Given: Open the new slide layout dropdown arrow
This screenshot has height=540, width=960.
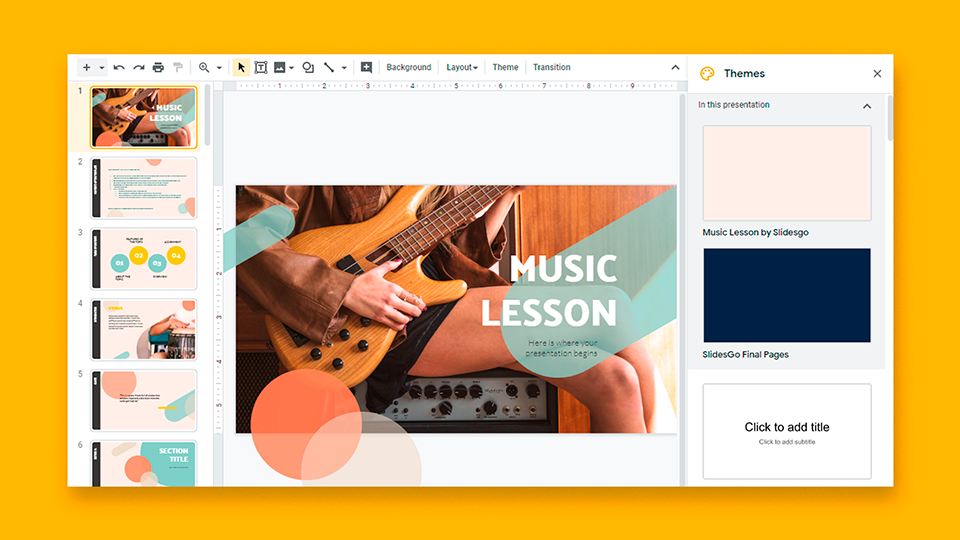Looking at the screenshot, I should pyautogui.click(x=101, y=68).
